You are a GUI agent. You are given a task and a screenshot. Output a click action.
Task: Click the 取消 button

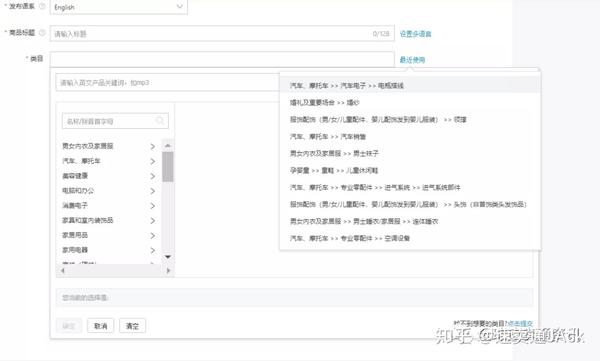pyautogui.click(x=101, y=326)
